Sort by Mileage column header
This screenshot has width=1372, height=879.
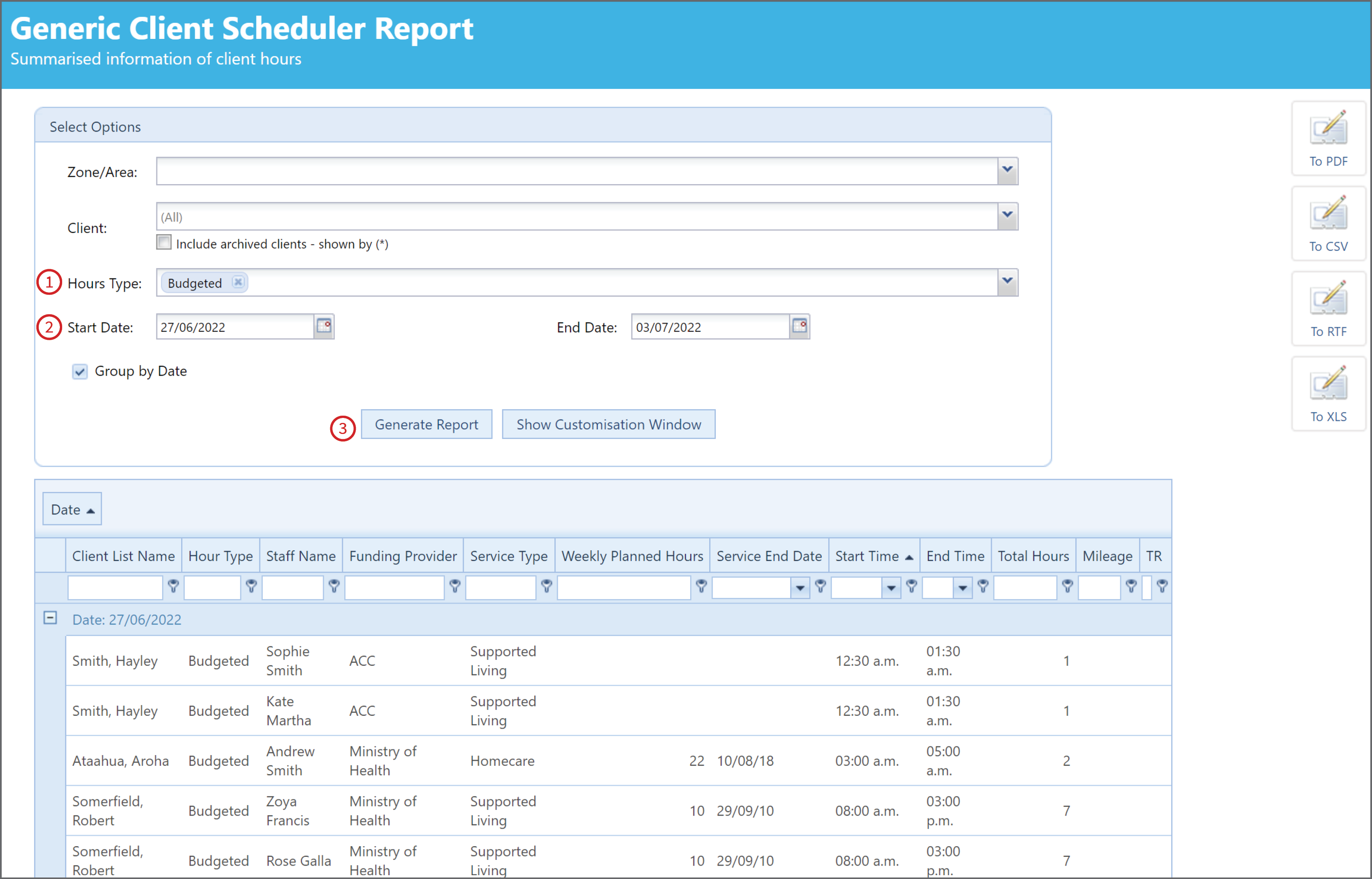pyautogui.click(x=1107, y=555)
